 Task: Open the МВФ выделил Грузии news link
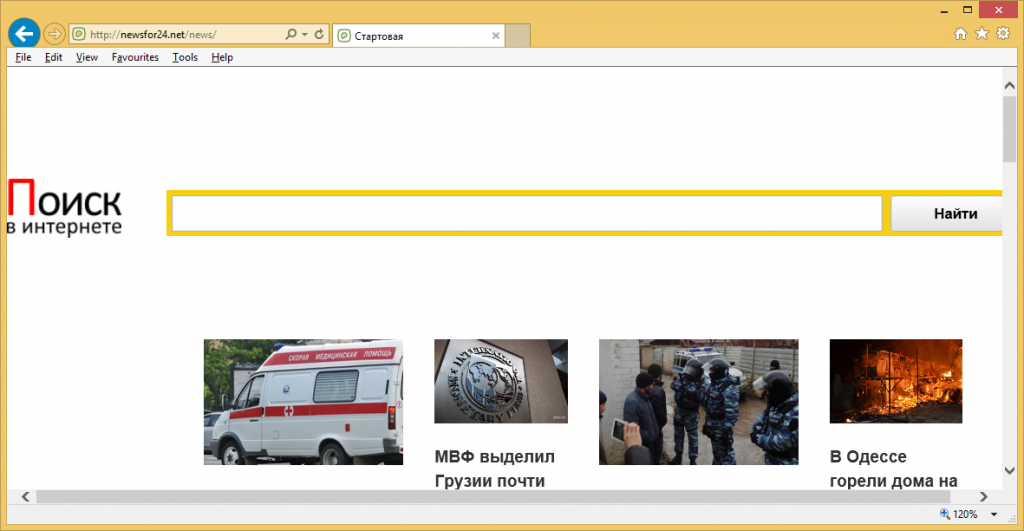(494, 468)
